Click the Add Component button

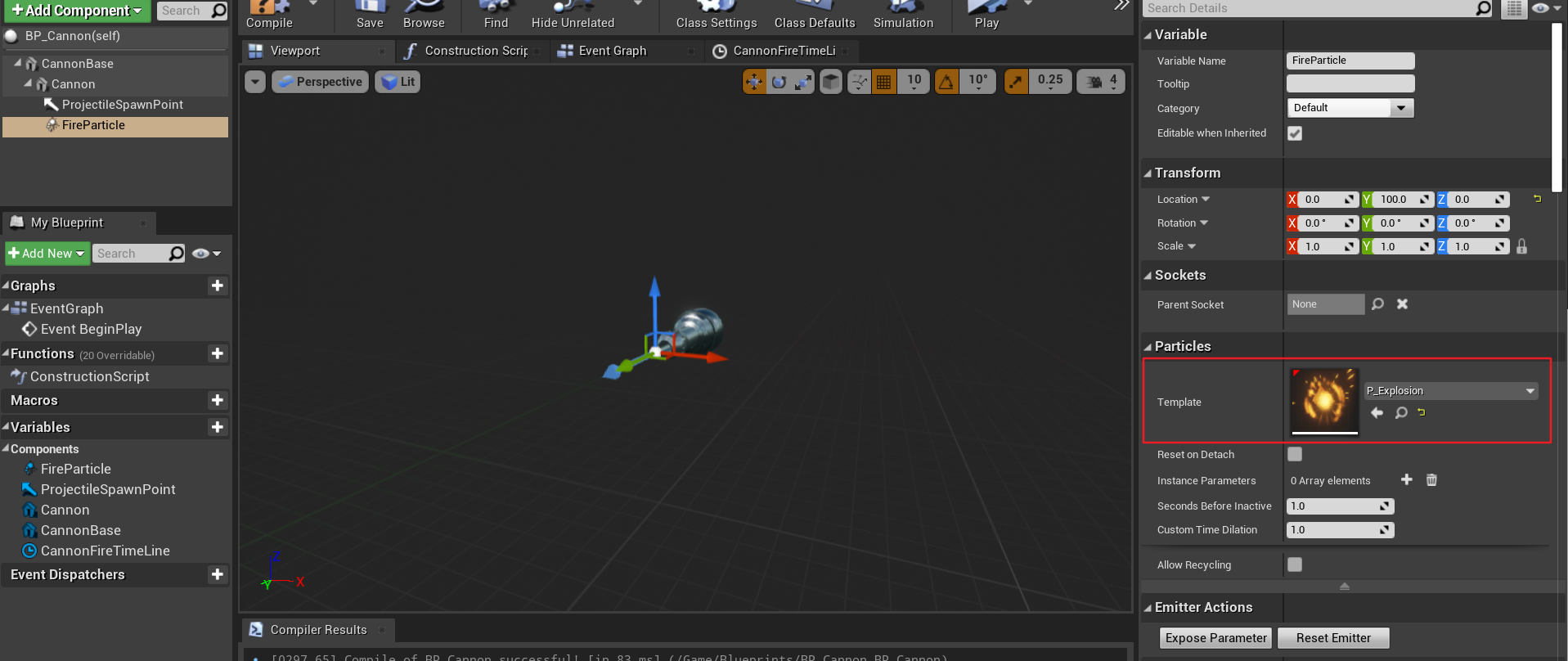[77, 11]
